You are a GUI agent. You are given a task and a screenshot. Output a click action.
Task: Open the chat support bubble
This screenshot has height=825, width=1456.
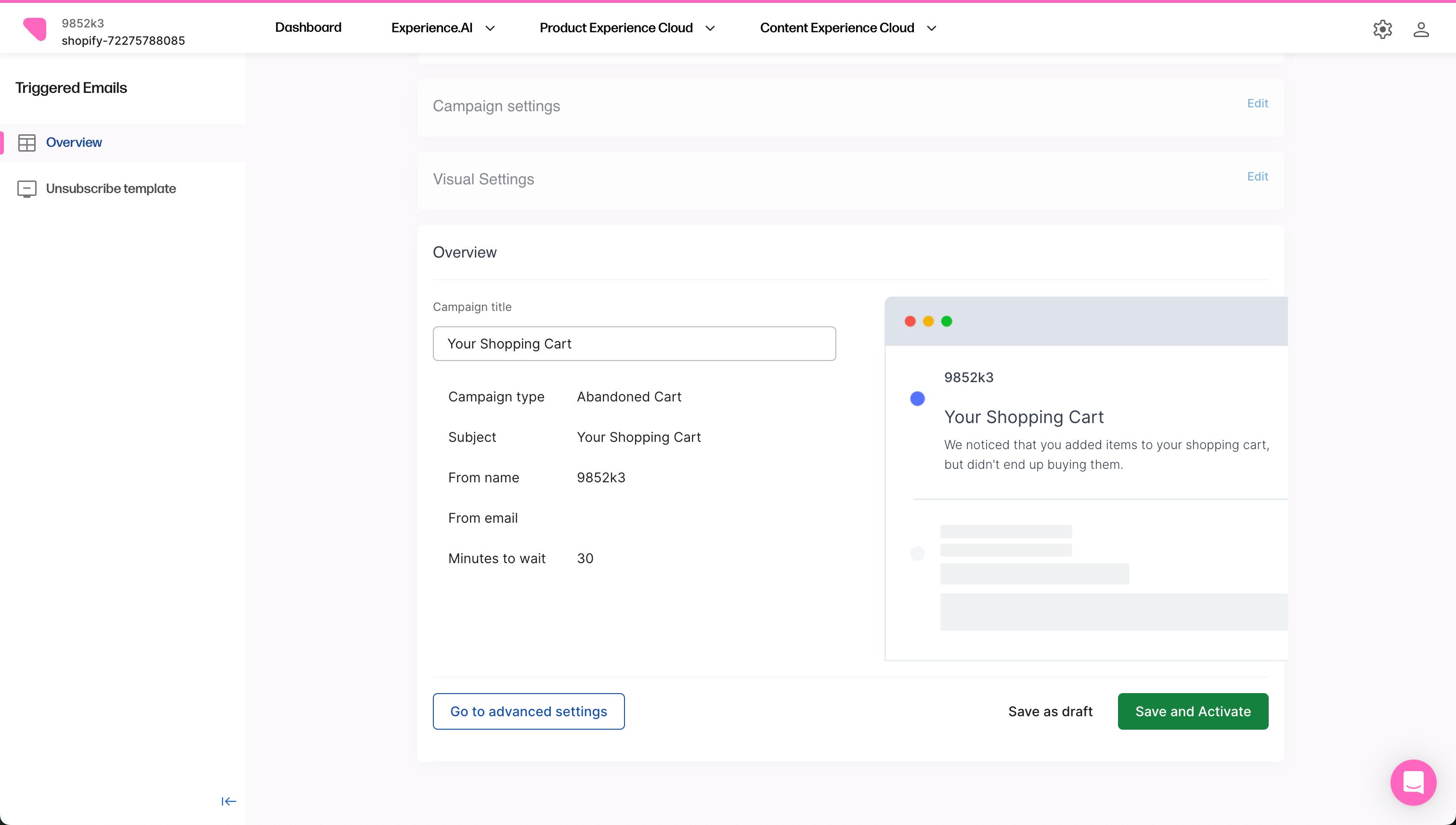coord(1413,783)
